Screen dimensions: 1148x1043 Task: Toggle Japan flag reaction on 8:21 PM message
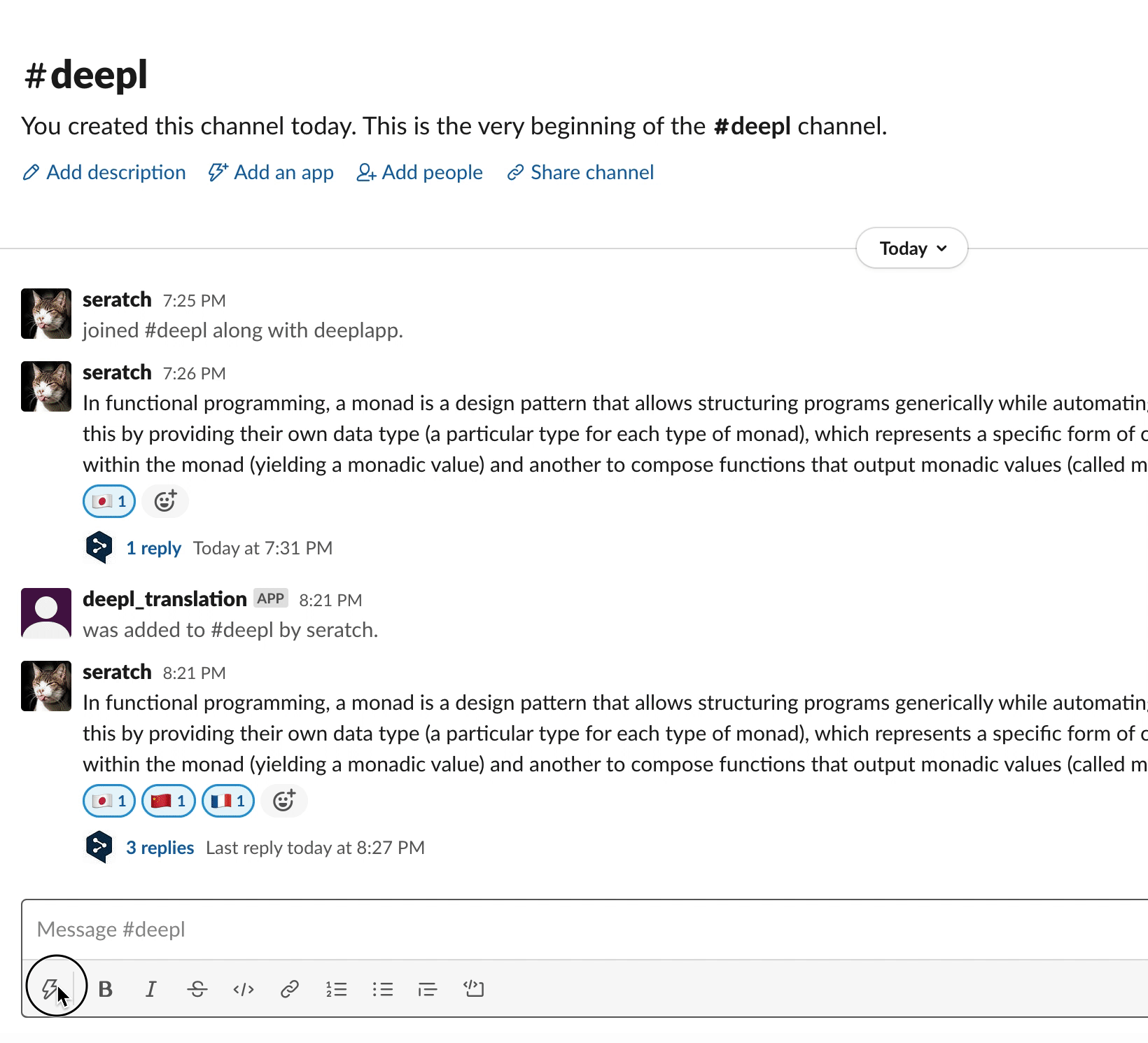pyautogui.click(x=109, y=801)
